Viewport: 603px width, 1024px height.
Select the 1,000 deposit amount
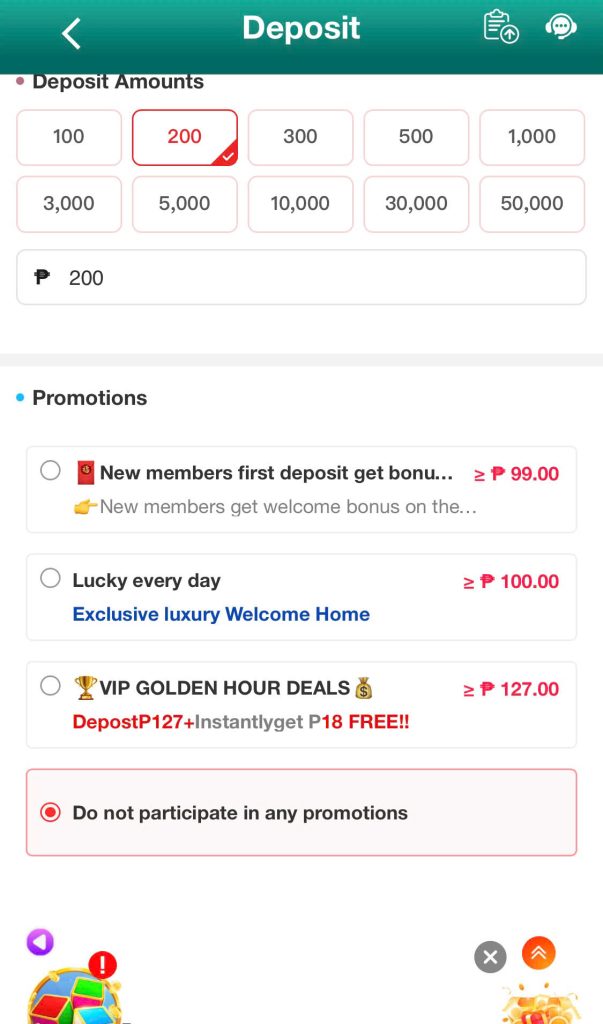point(531,138)
